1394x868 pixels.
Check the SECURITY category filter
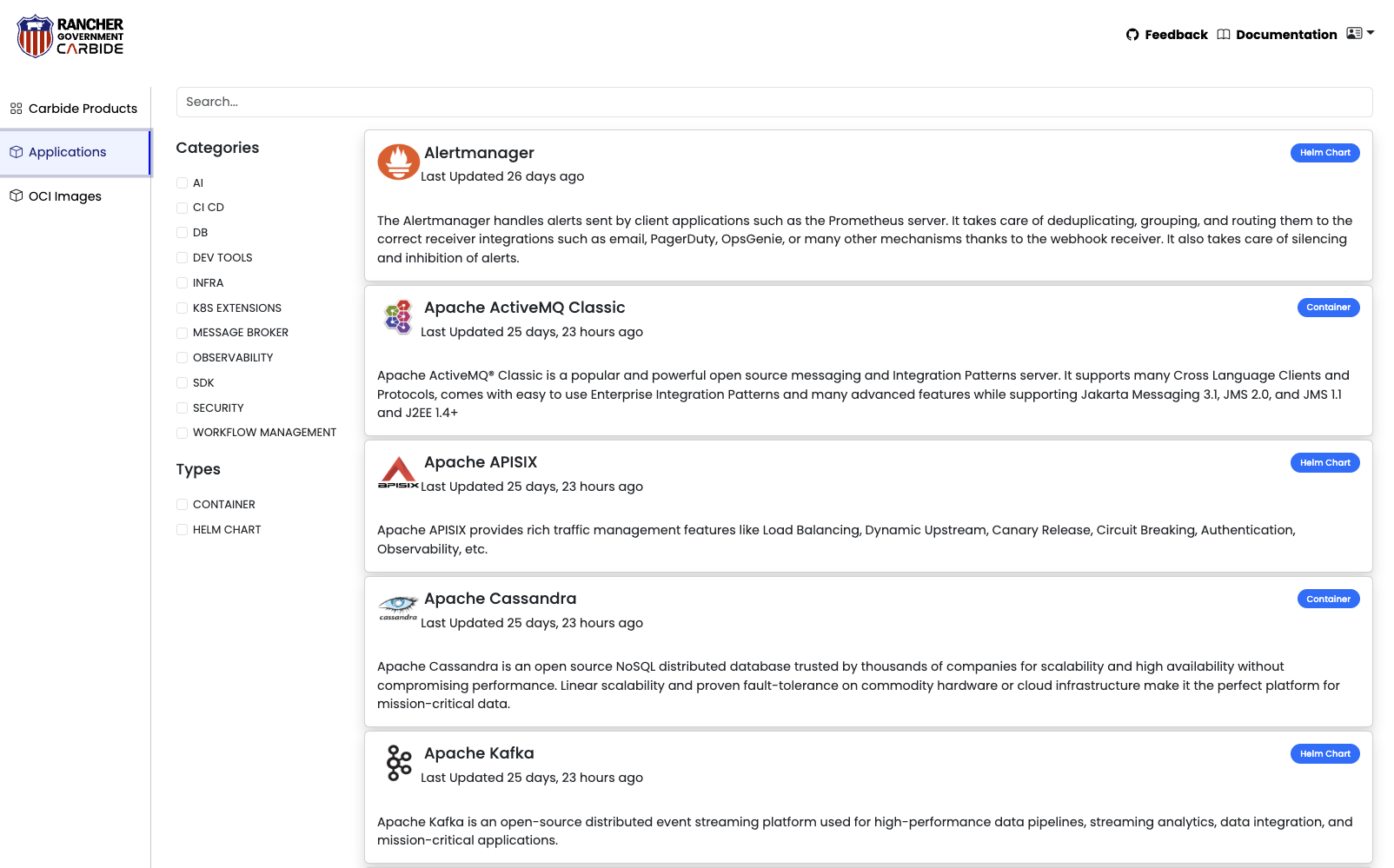coord(182,408)
